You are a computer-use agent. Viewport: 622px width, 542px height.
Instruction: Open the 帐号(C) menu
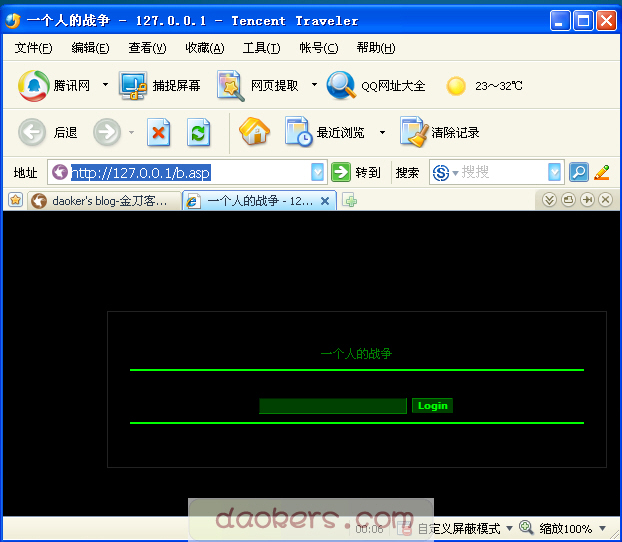point(319,48)
